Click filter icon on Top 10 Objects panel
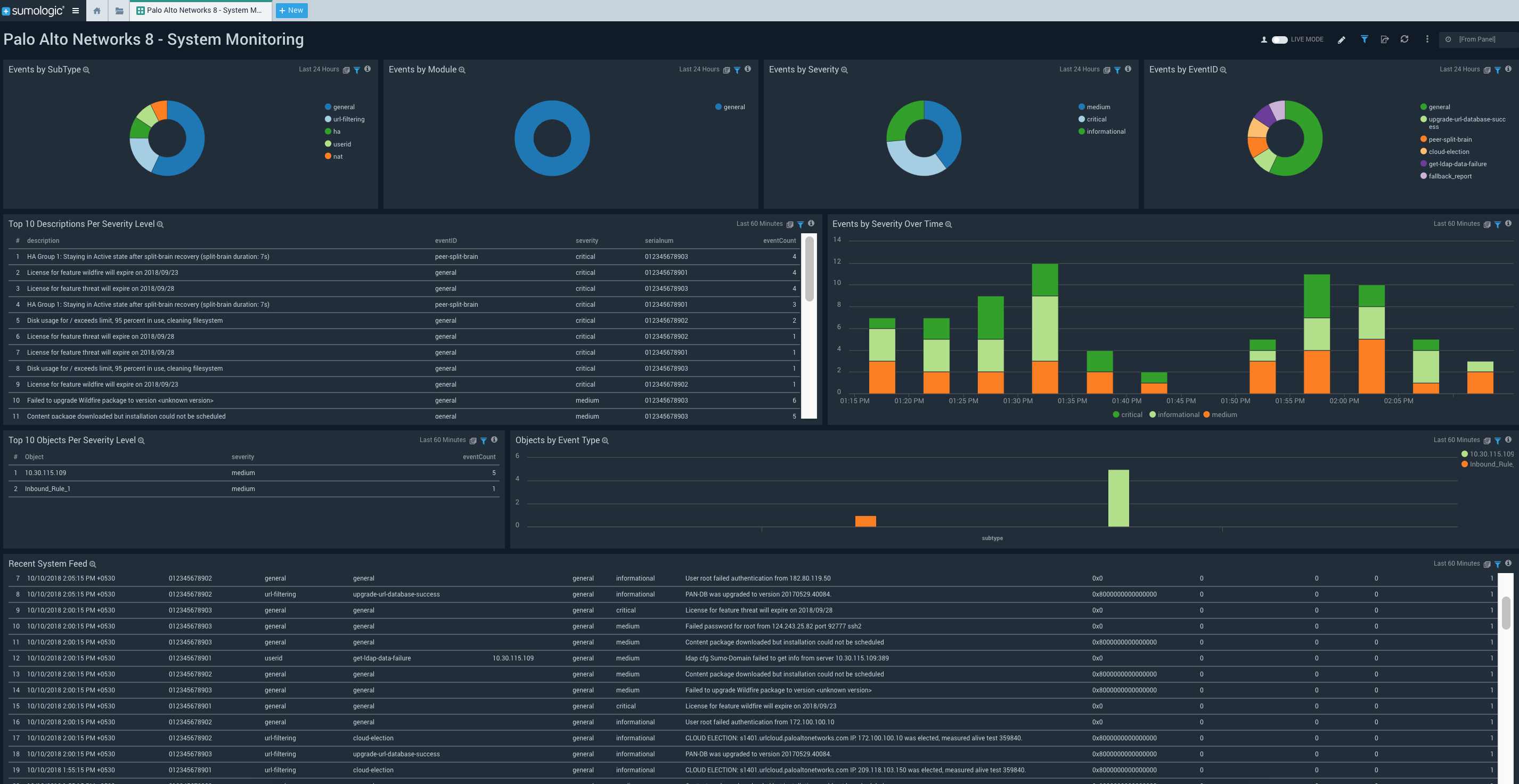This screenshot has width=1519, height=784. click(x=484, y=441)
